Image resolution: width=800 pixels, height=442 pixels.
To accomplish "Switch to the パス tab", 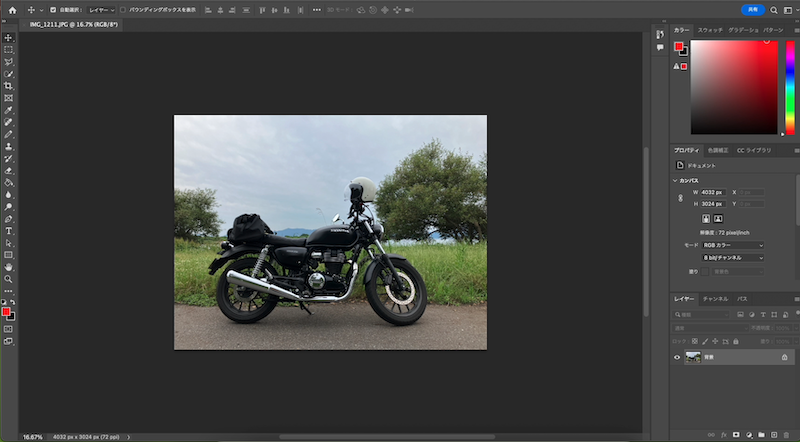I will tap(742, 299).
